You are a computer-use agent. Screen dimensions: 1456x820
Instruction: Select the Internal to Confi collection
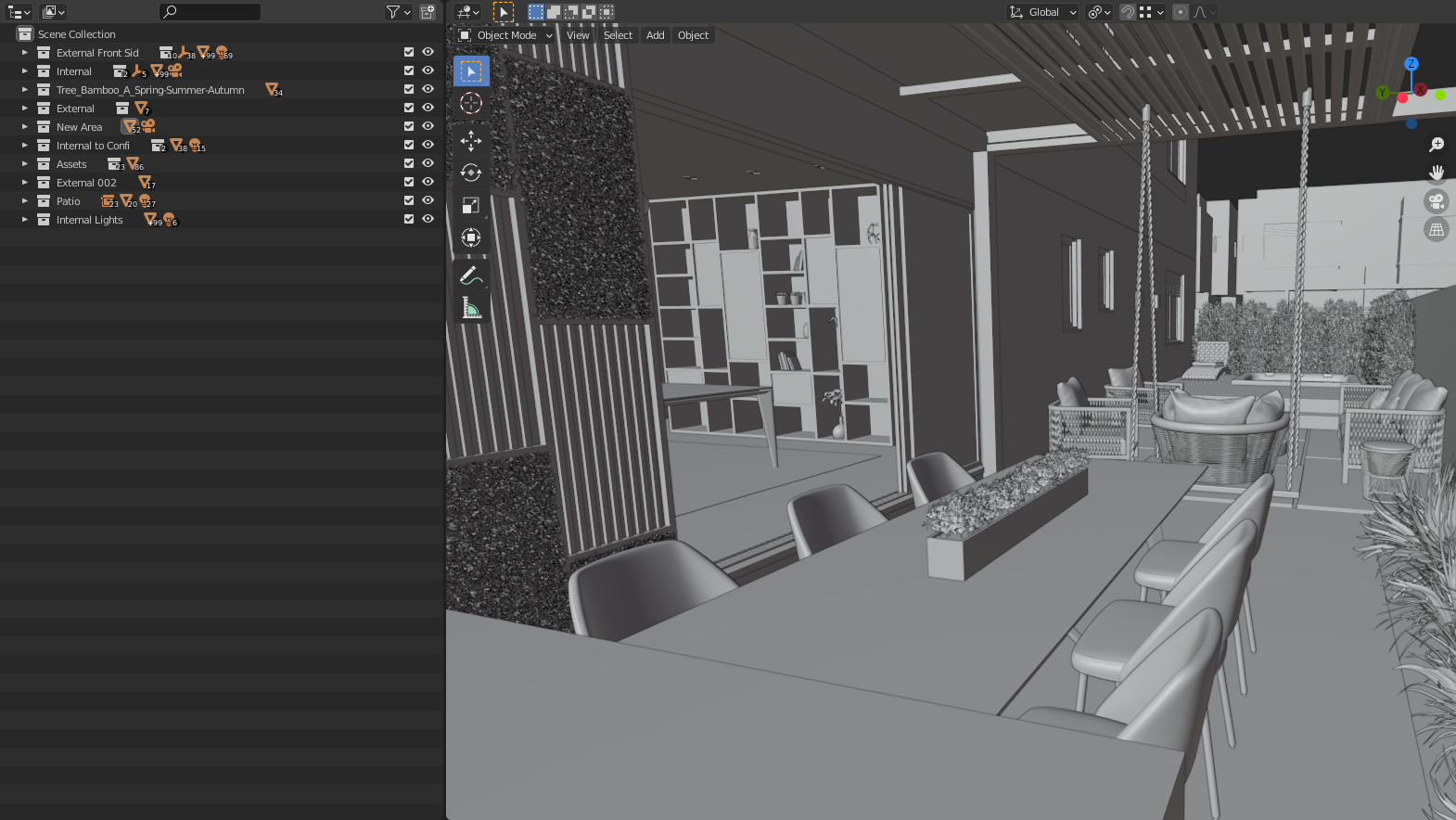pyautogui.click(x=223, y=146)
